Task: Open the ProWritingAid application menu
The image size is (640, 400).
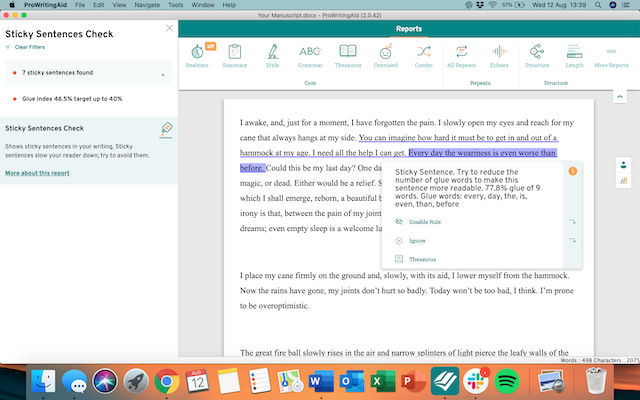Action: [45, 5]
